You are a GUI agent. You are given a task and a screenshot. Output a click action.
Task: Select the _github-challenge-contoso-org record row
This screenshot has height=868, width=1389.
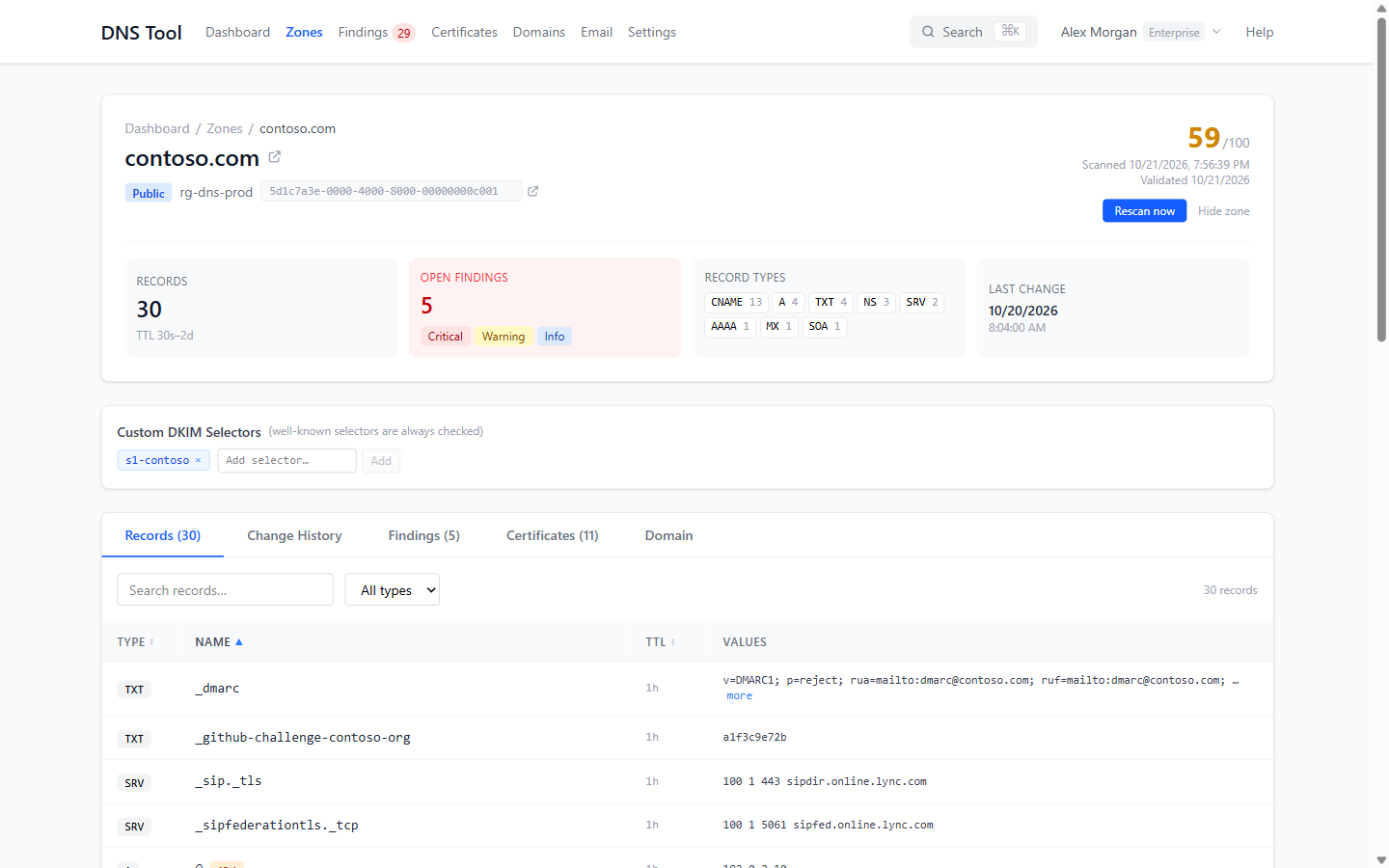[x=687, y=738]
